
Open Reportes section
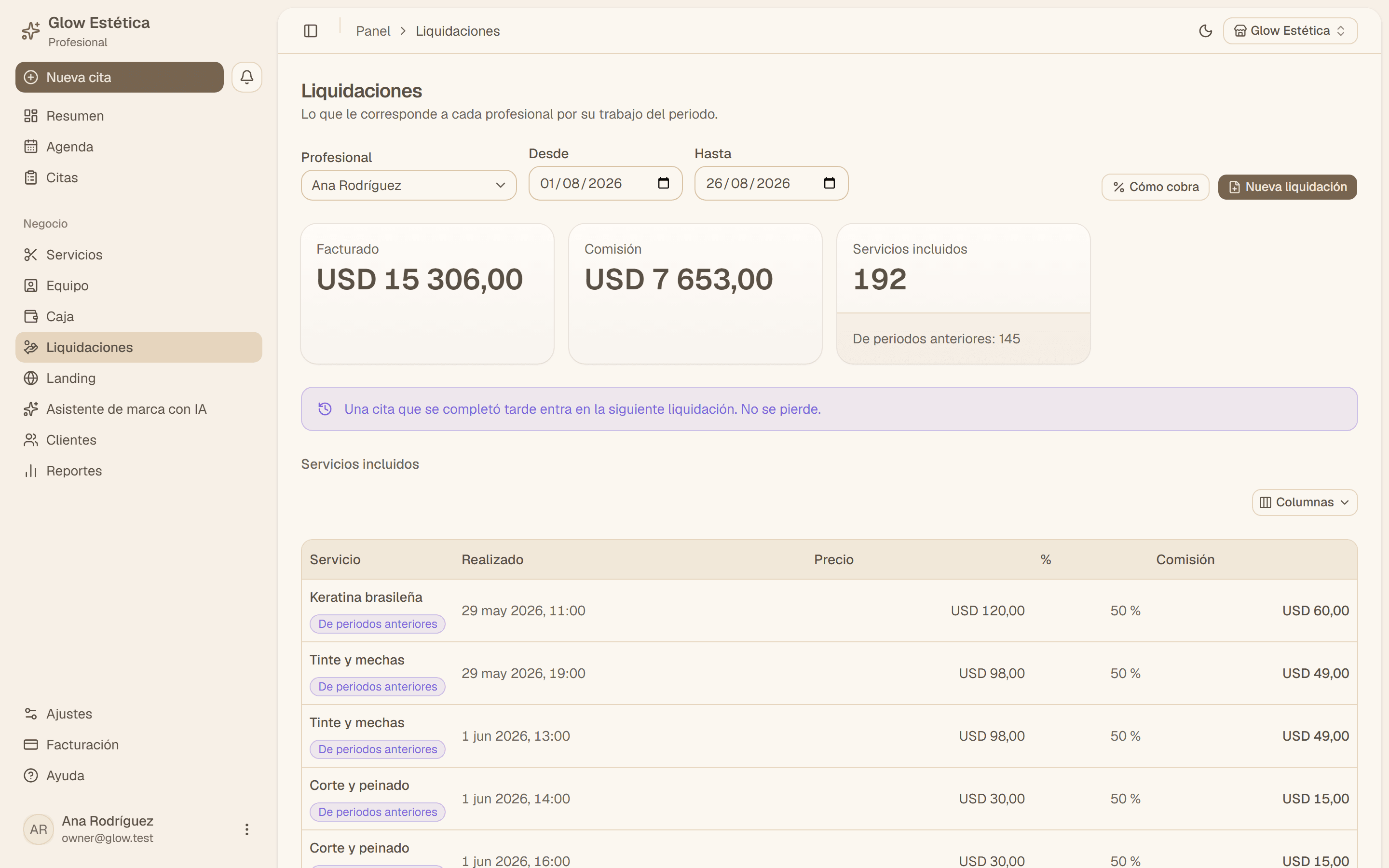pyautogui.click(x=139, y=471)
